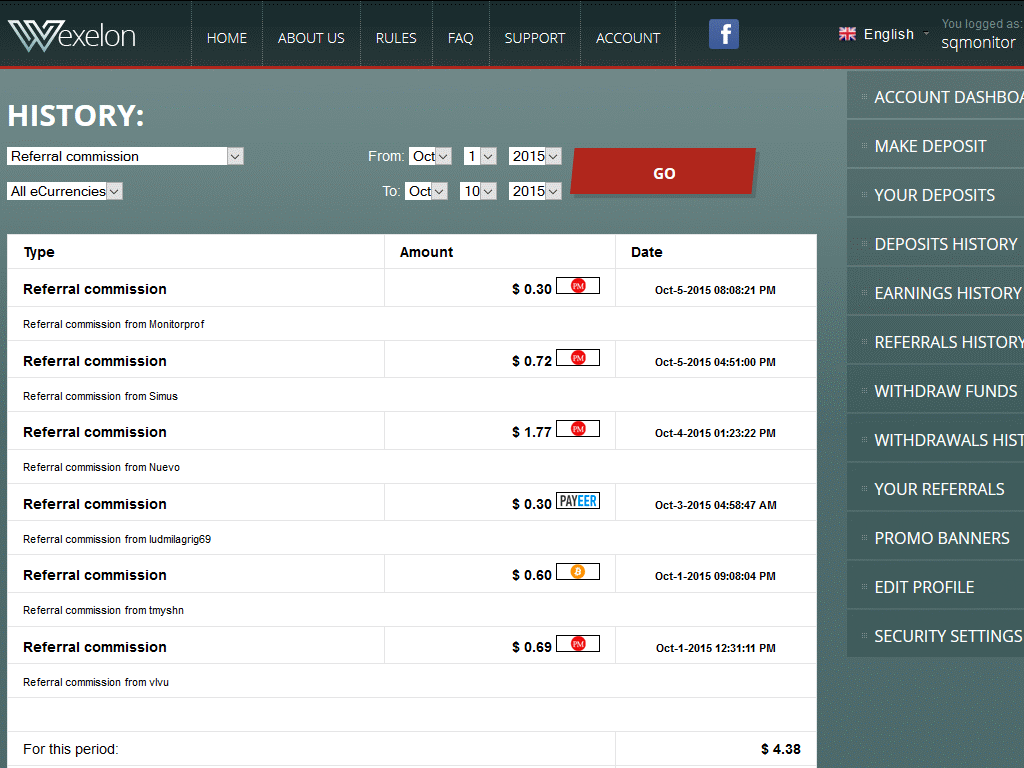This screenshot has width=1024, height=768.
Task: Click the sqmonitor username
Action: coord(978,43)
